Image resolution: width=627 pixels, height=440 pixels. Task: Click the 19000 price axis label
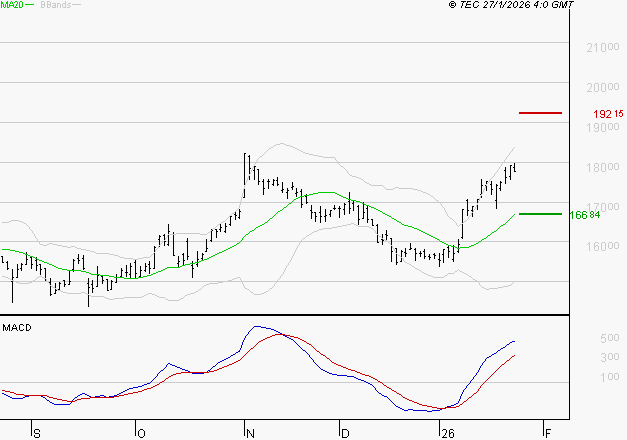603,127
